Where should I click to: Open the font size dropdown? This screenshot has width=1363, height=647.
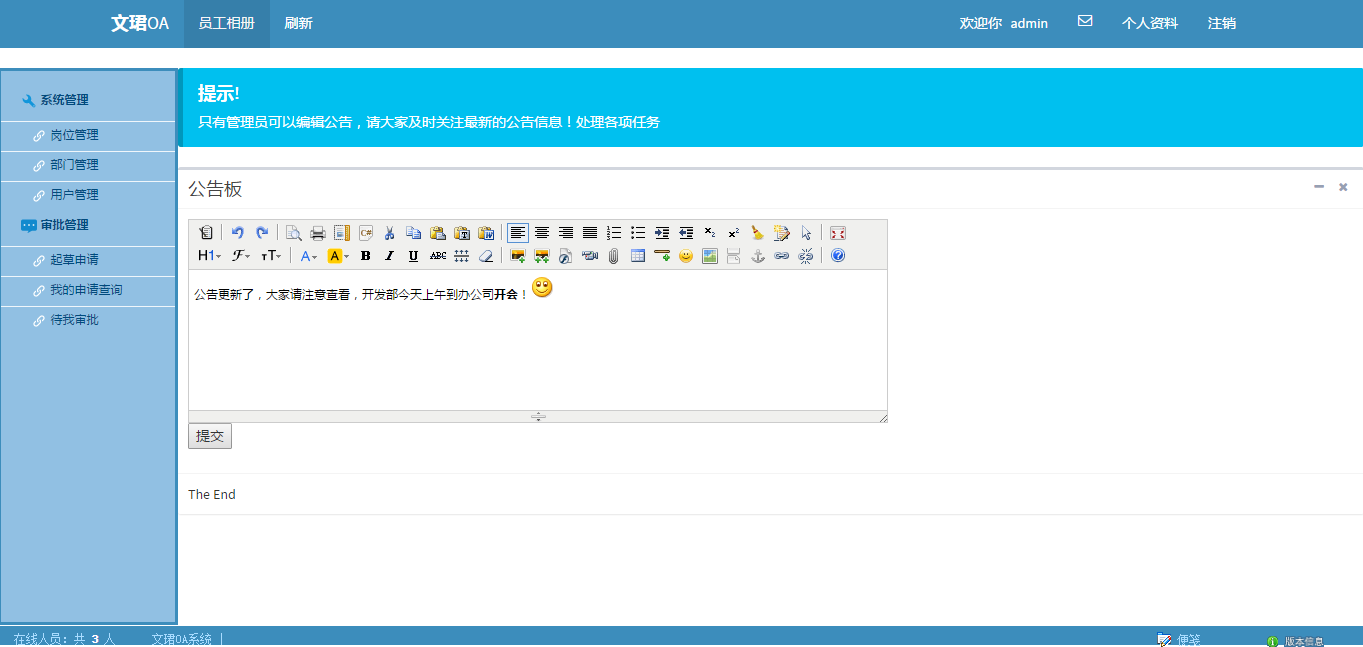click(271, 256)
